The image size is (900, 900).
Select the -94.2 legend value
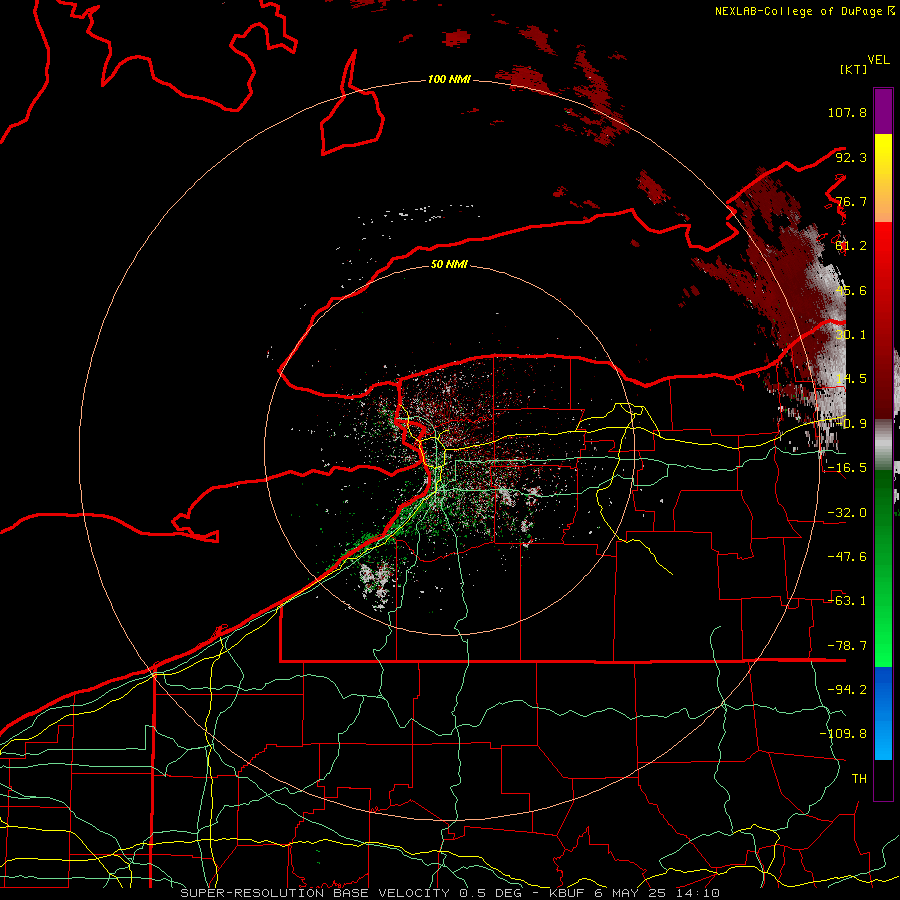point(847,690)
